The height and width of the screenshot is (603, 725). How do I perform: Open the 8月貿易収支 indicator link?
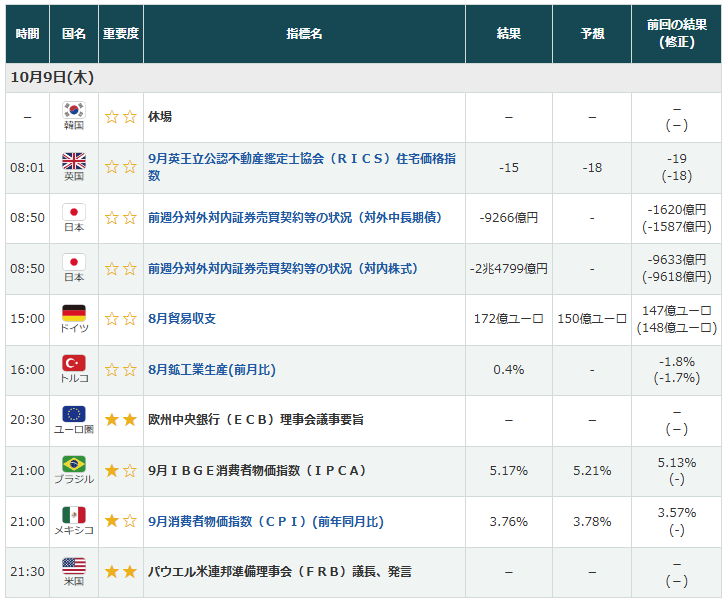click(181, 319)
